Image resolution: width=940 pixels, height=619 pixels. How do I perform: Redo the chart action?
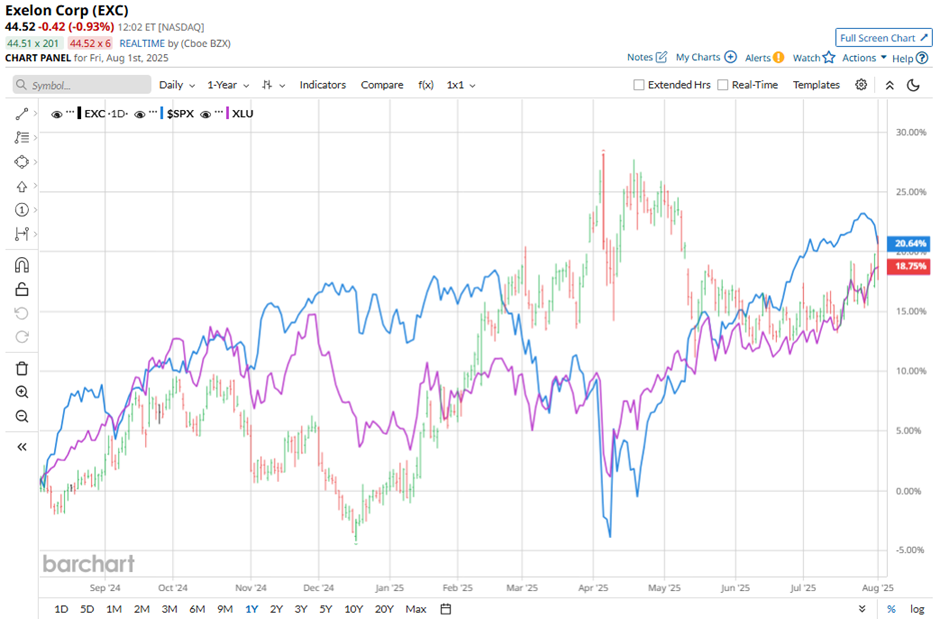pos(22,337)
